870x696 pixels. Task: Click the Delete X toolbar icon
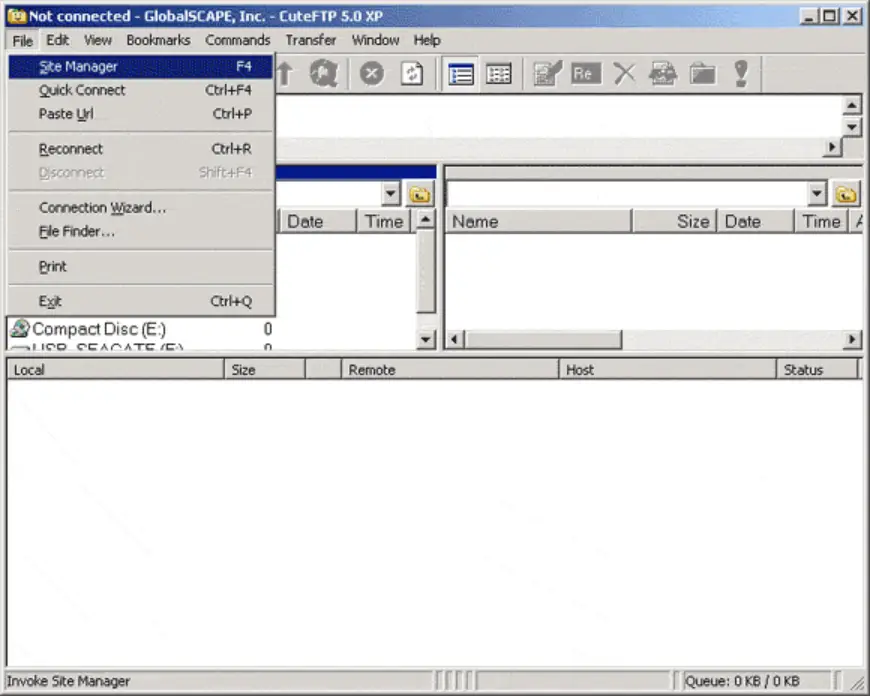(x=624, y=74)
